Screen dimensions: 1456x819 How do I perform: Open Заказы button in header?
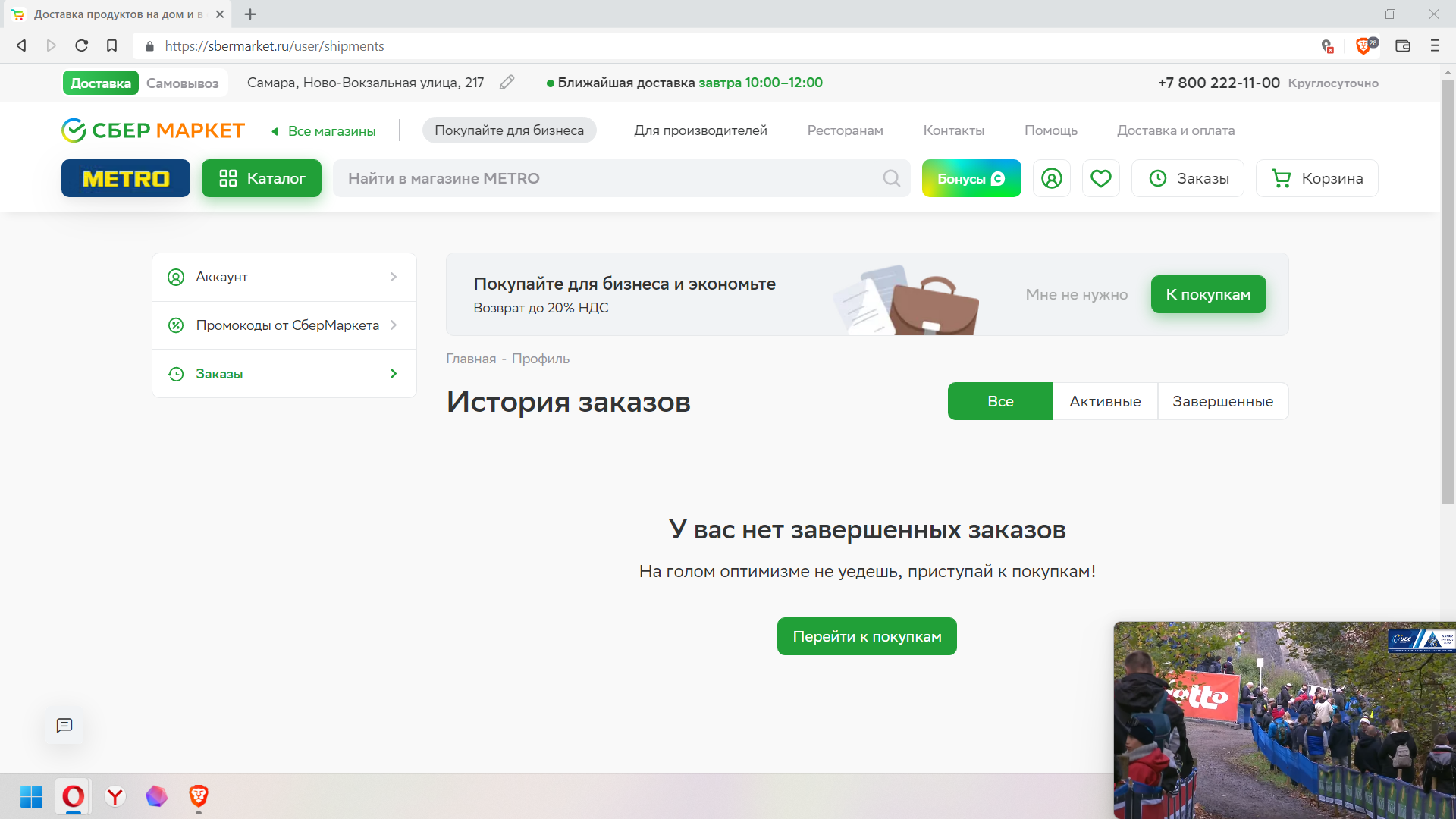point(1188,178)
